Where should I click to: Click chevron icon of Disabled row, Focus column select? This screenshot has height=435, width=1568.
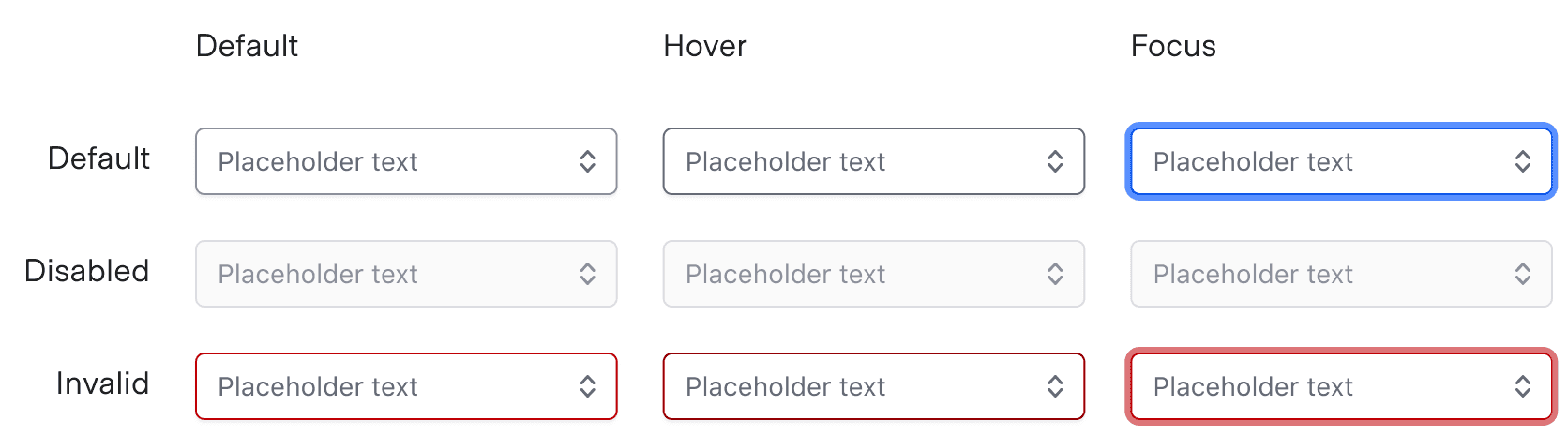pyautogui.click(x=1522, y=274)
